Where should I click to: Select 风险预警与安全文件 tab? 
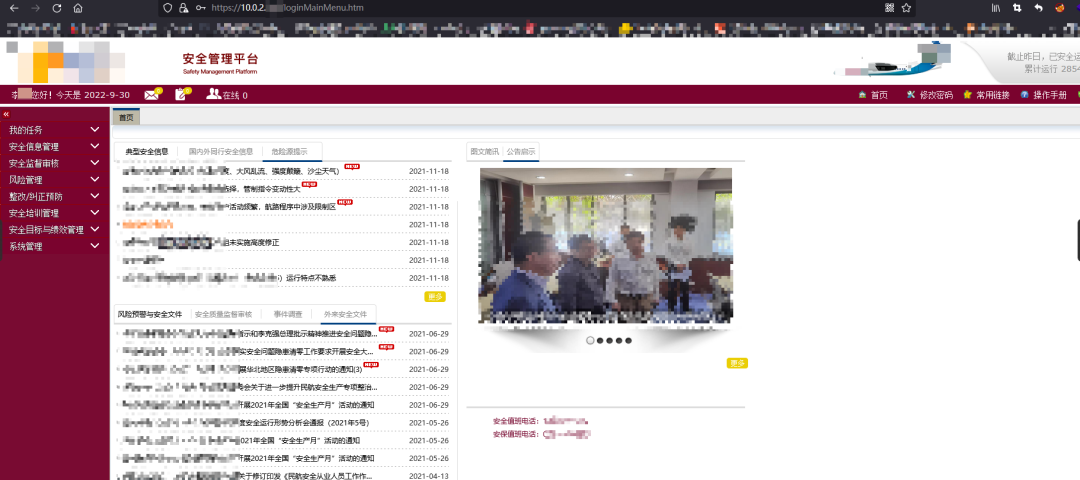click(x=149, y=314)
